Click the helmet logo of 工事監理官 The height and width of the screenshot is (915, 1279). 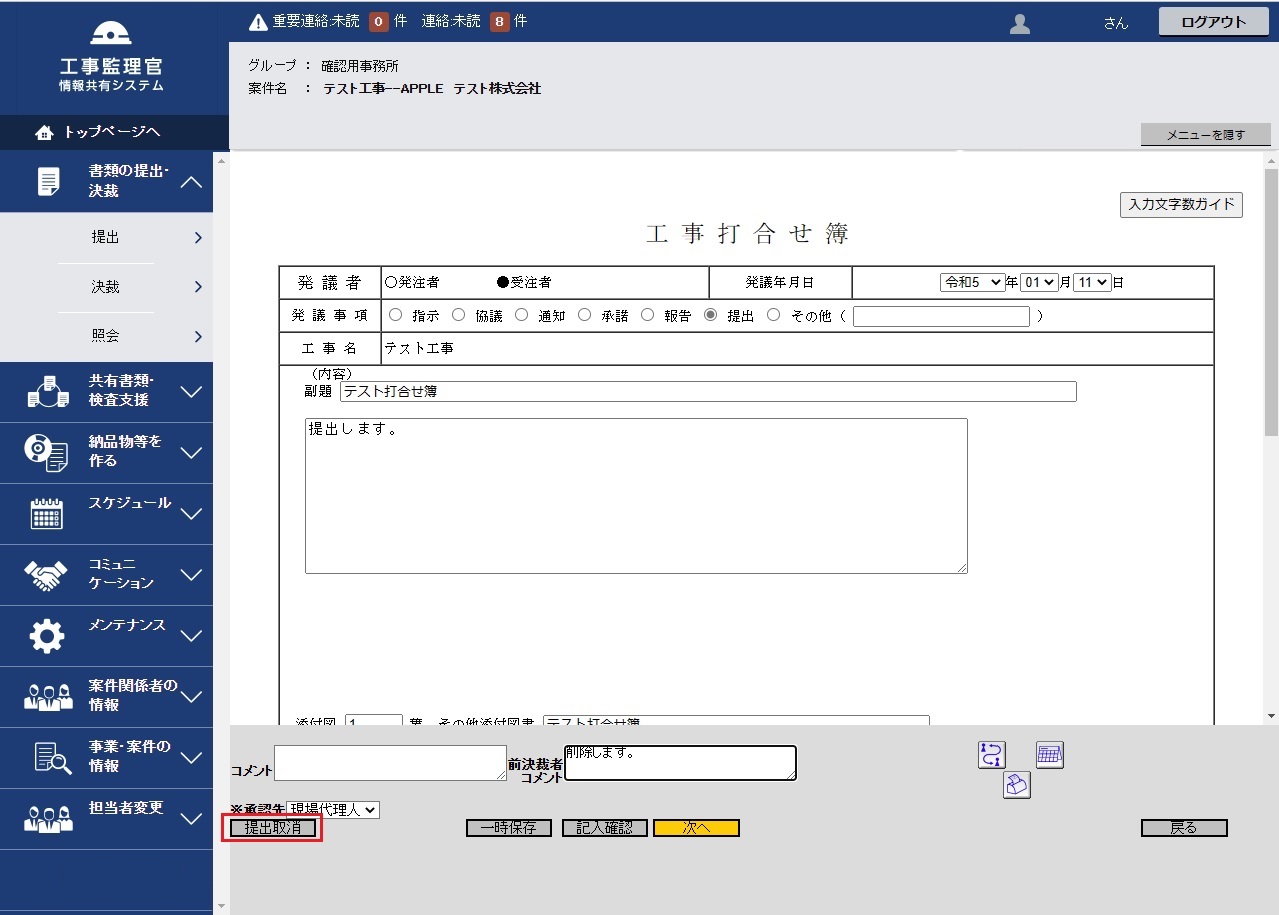tap(111, 33)
